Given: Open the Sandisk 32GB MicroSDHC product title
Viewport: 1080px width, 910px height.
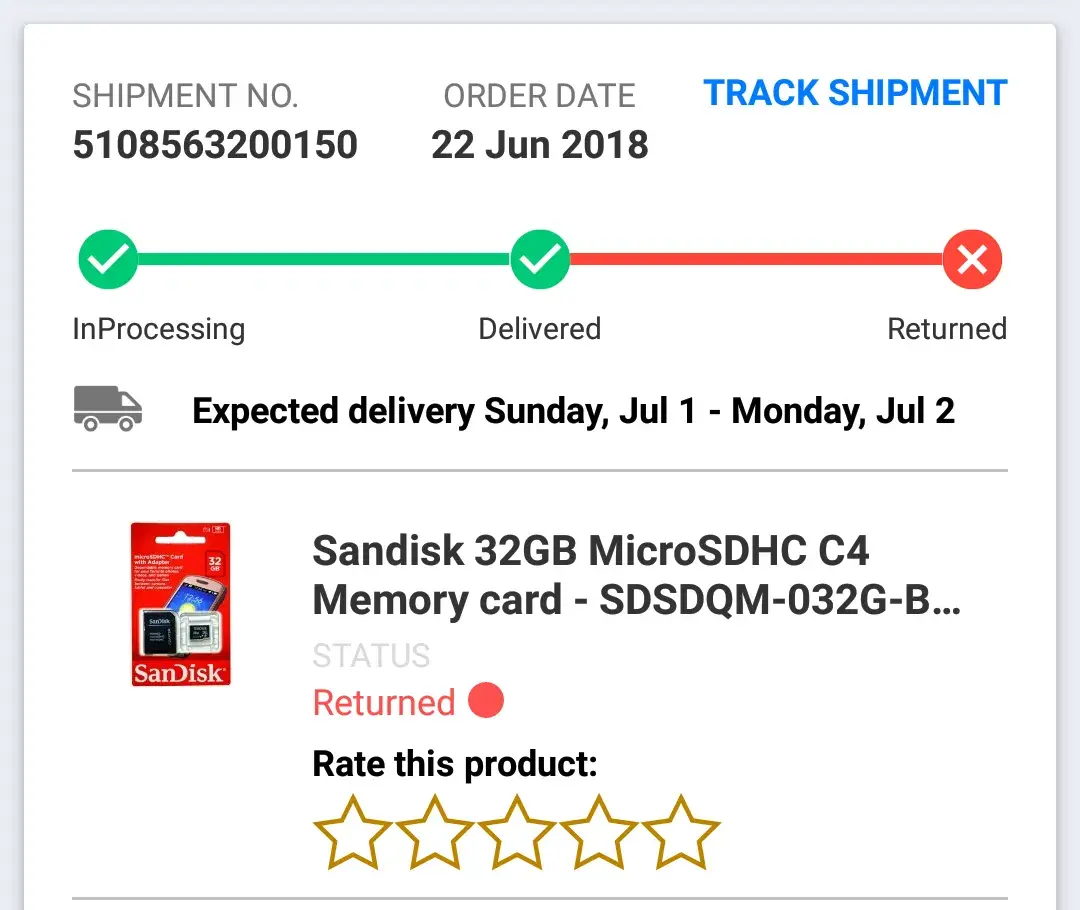Looking at the screenshot, I should tap(636, 575).
